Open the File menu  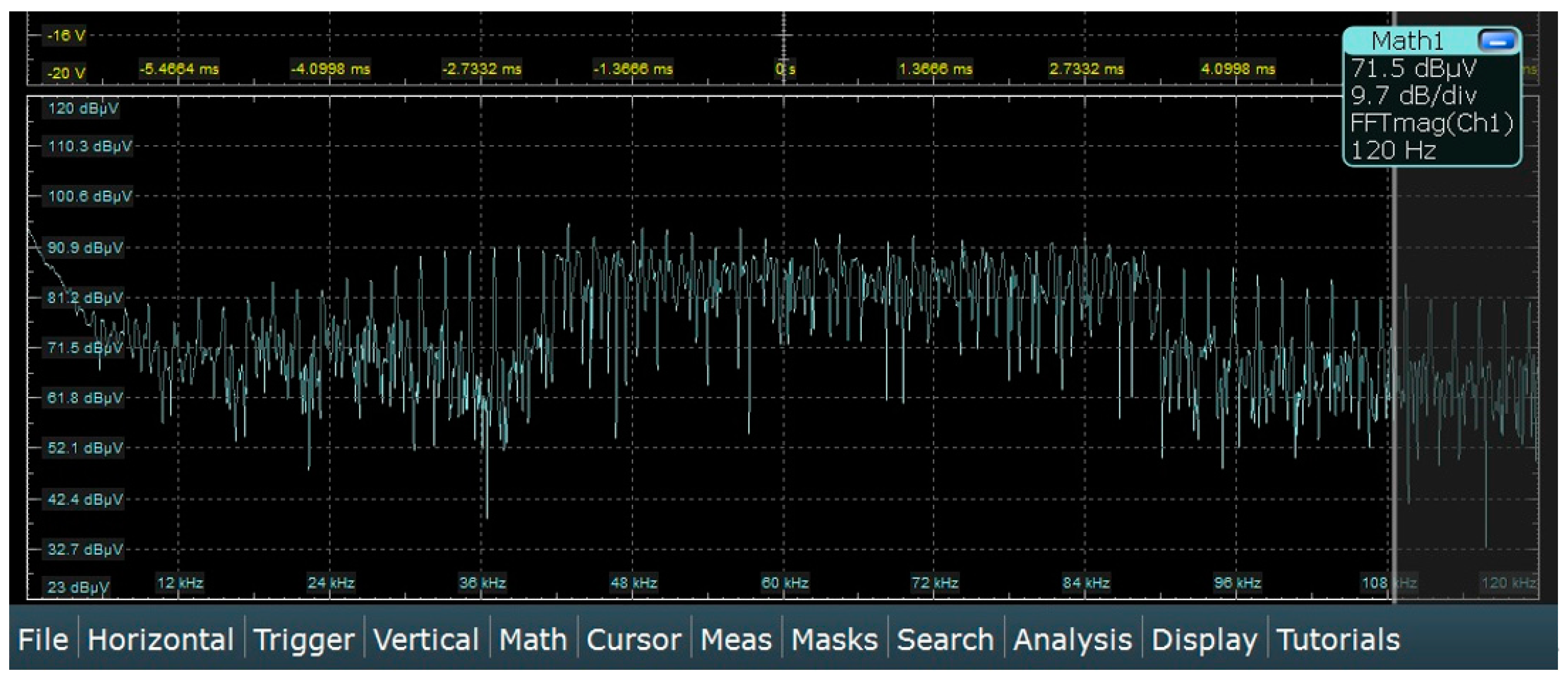tap(42, 639)
